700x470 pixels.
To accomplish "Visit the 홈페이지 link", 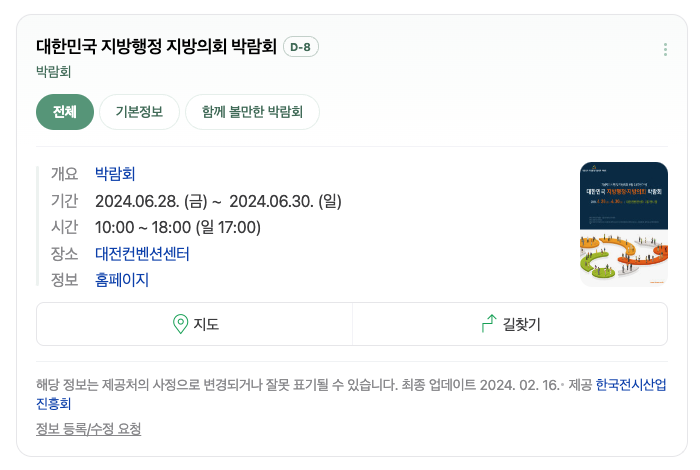I will [122, 280].
